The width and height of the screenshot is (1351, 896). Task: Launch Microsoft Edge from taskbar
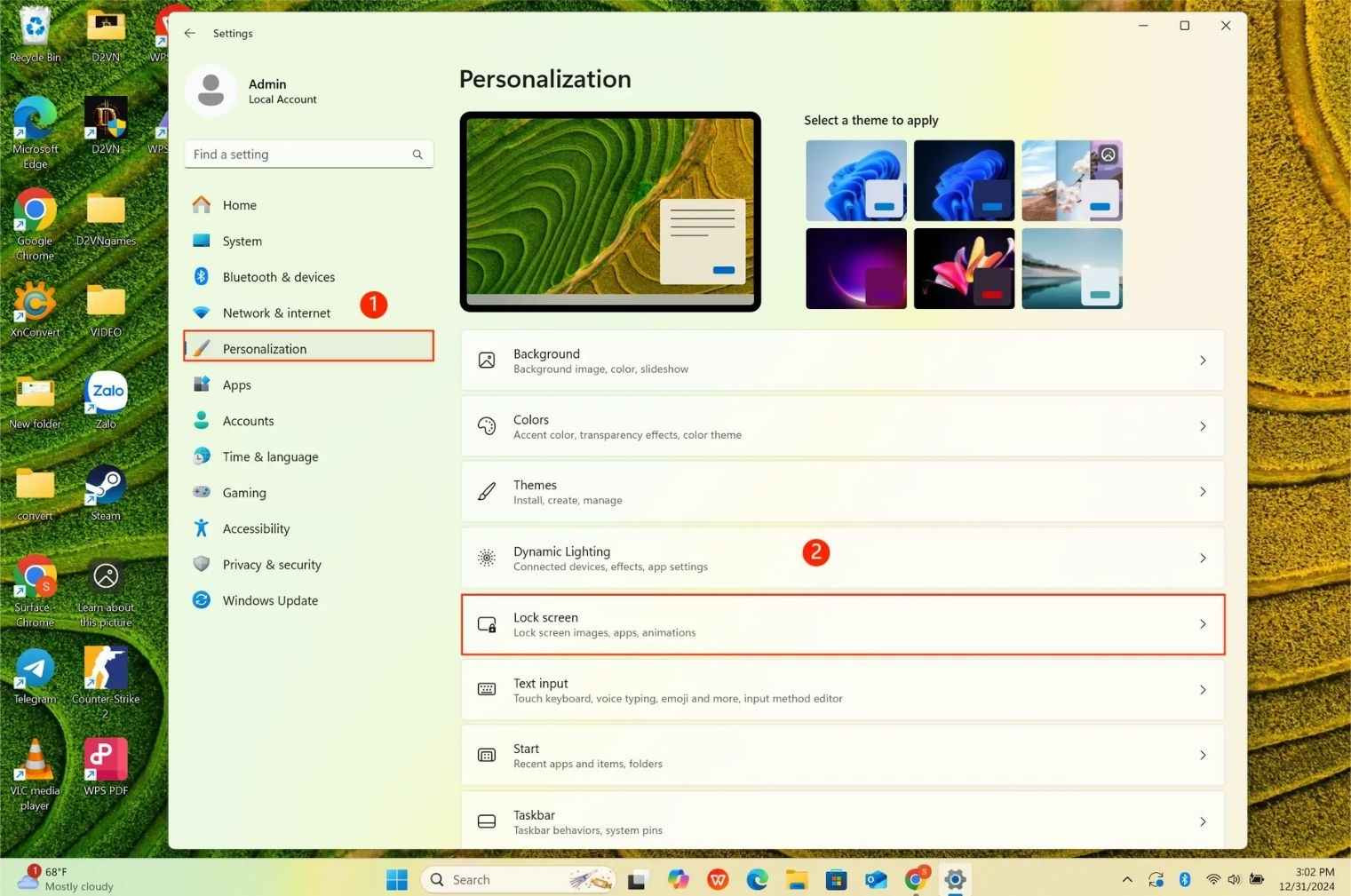757,879
